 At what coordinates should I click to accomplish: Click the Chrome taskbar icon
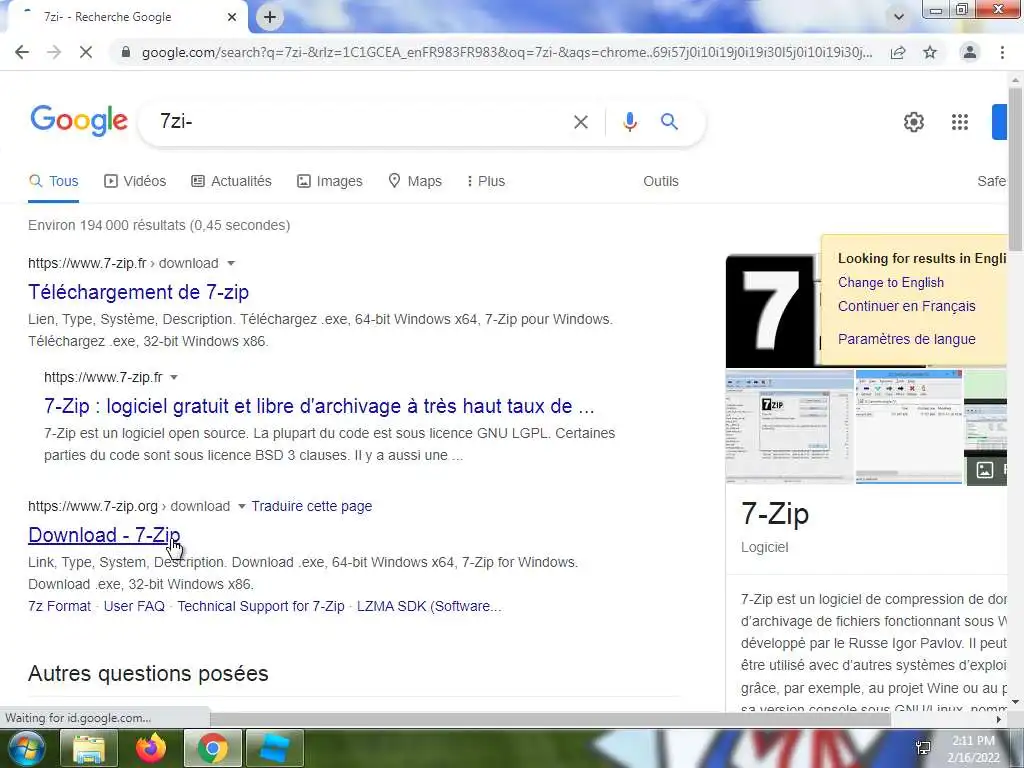tap(213, 748)
